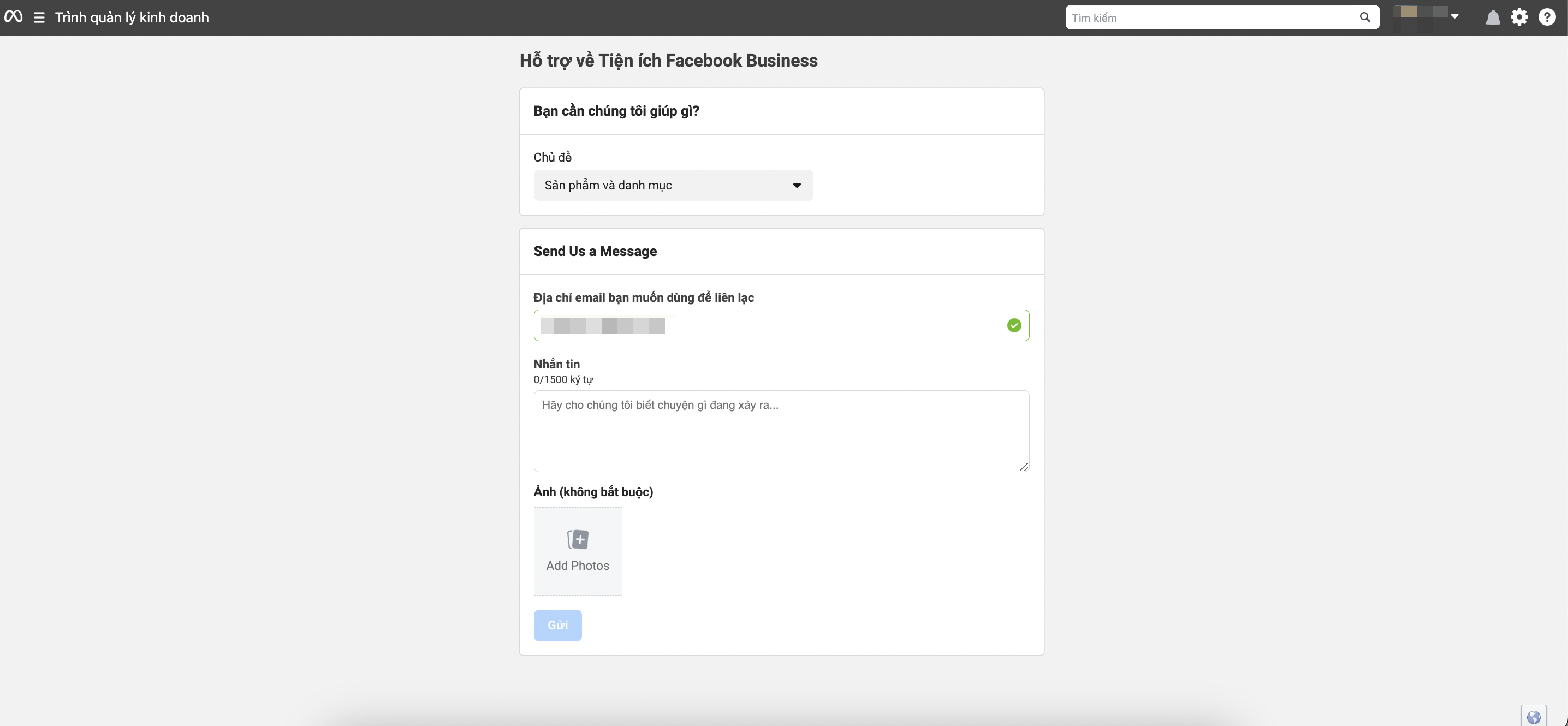
Task: Open the notifications bell
Action: (x=1492, y=17)
